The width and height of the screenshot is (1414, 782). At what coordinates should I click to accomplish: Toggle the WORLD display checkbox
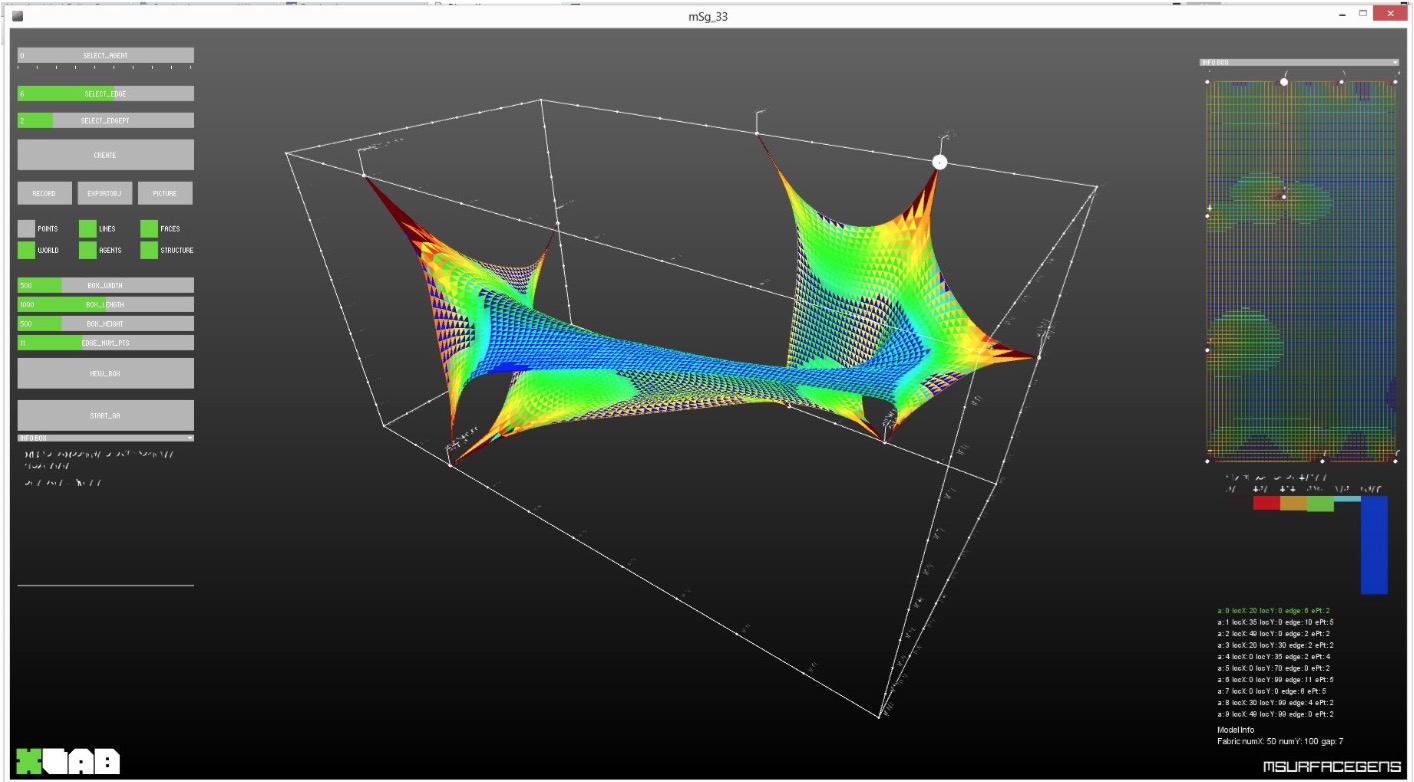[27, 250]
